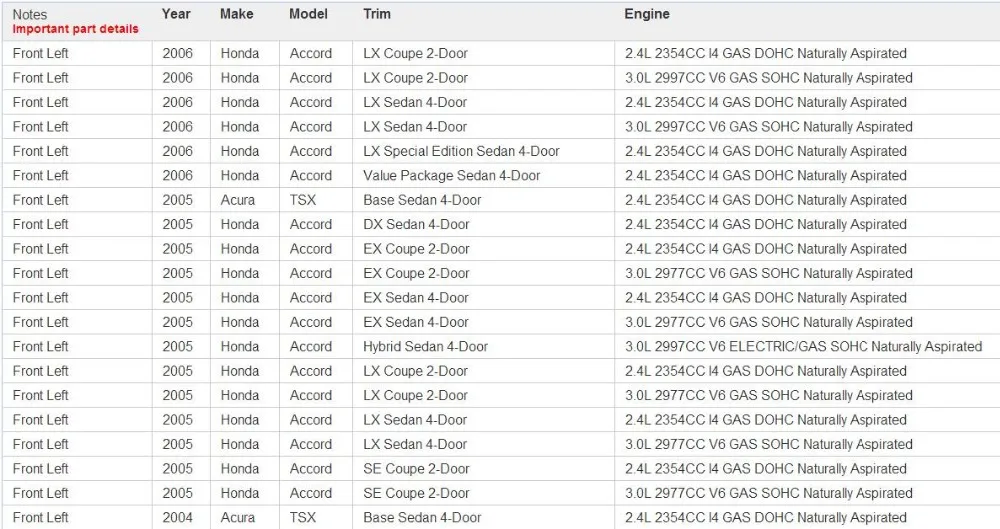Click the Honda make cell in the DX Sedan row
The width and height of the screenshot is (1000, 529).
(240, 225)
